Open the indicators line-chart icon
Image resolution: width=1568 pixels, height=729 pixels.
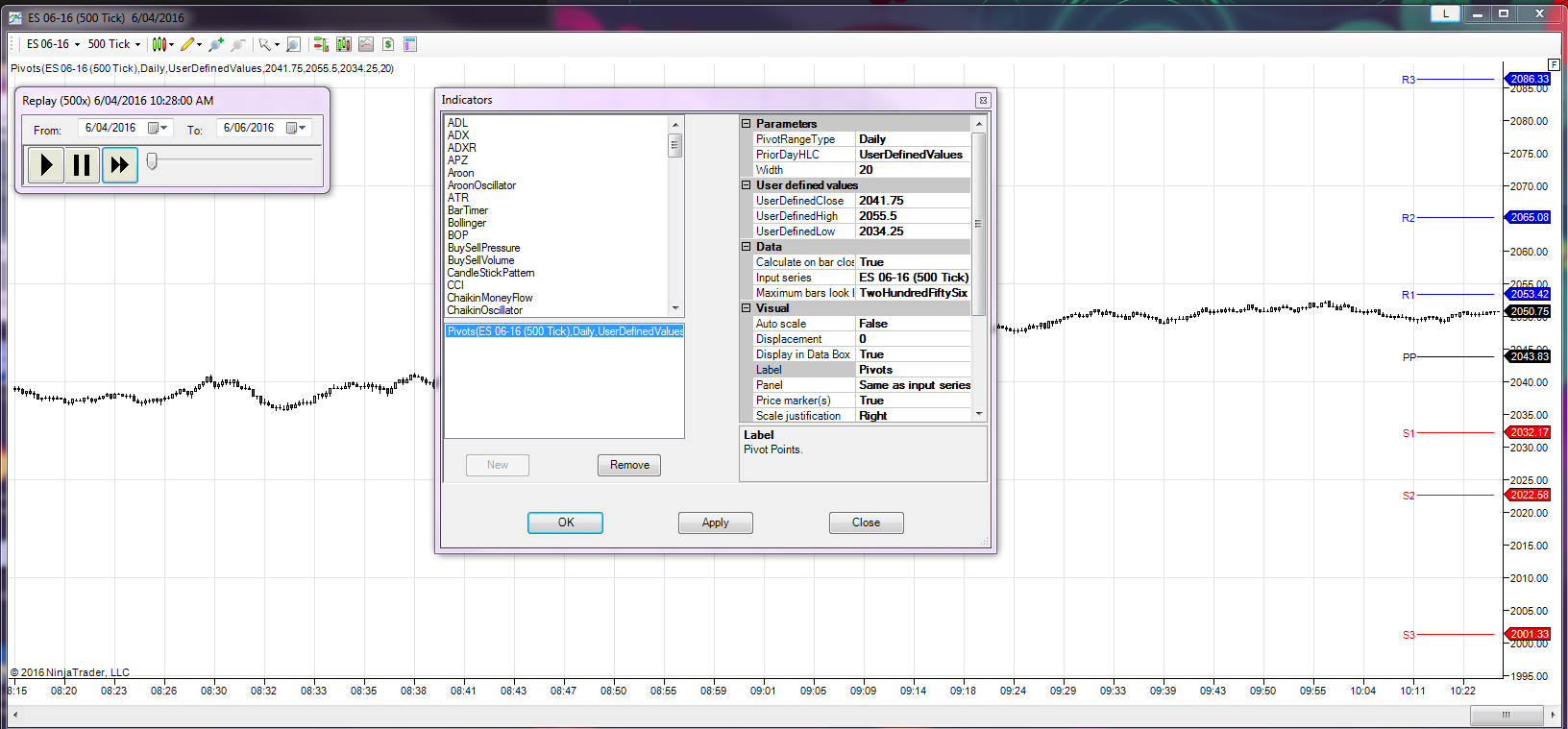click(366, 44)
